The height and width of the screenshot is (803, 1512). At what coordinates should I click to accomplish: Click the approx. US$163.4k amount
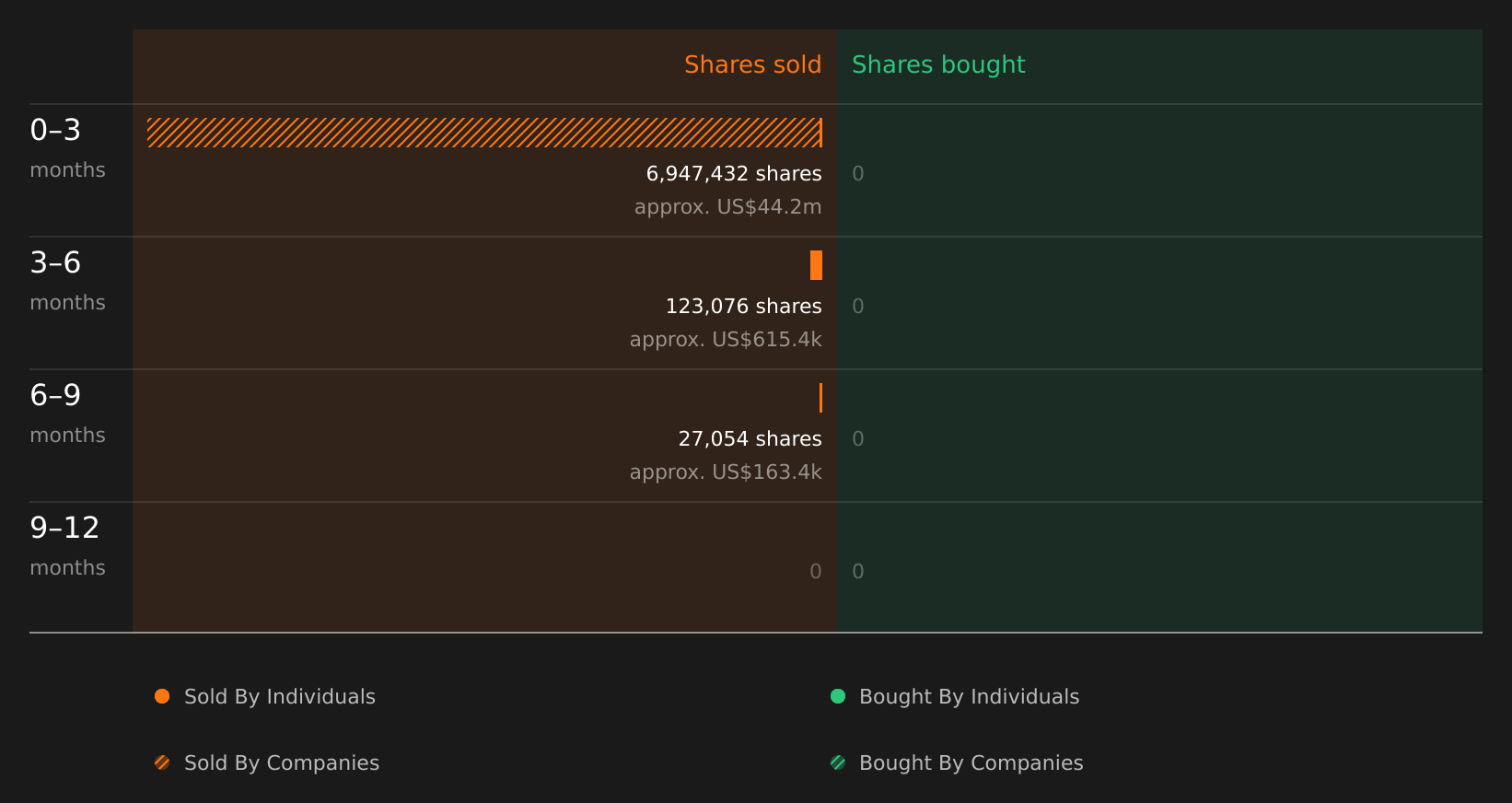pyautogui.click(x=726, y=472)
